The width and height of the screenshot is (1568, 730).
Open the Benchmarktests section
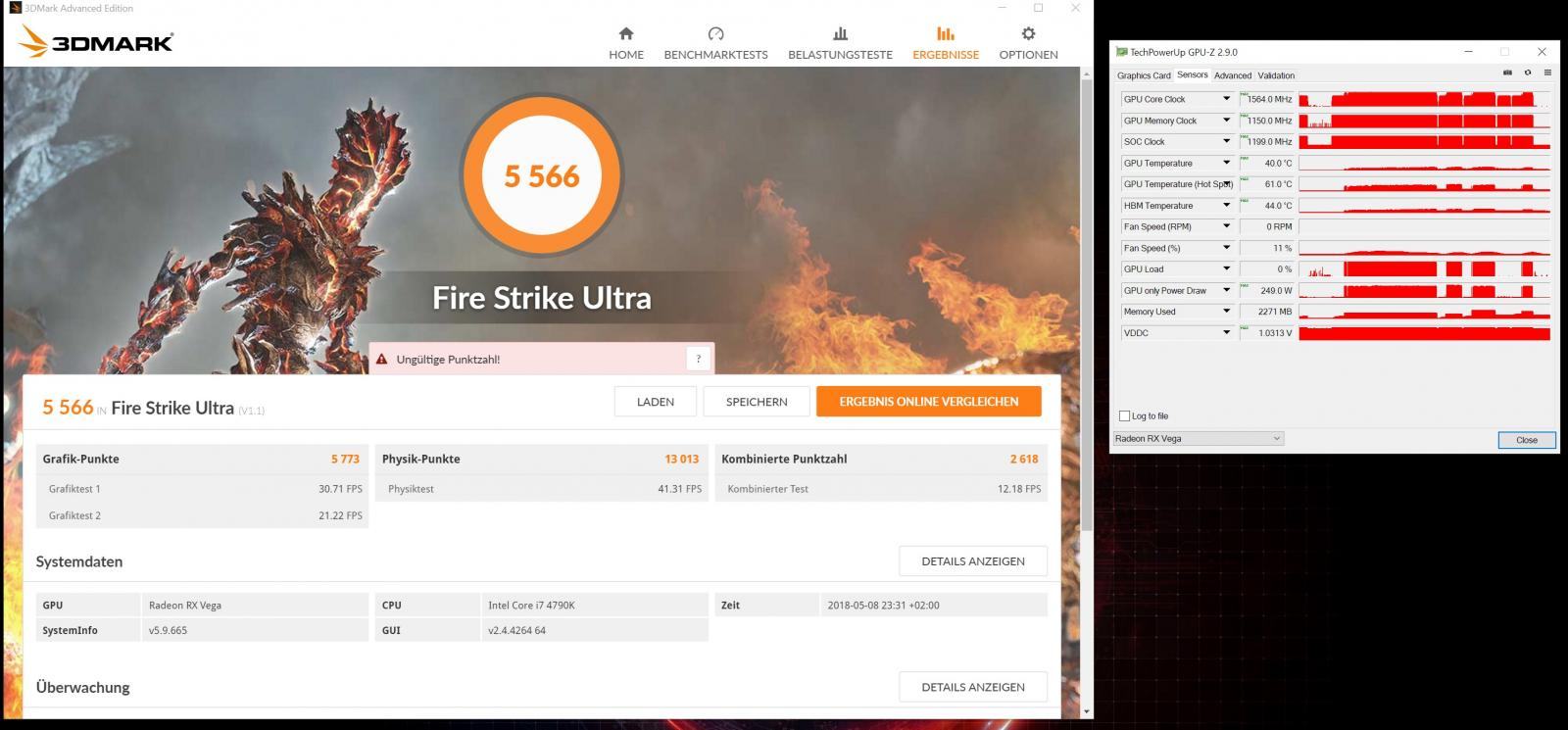pyautogui.click(x=715, y=44)
